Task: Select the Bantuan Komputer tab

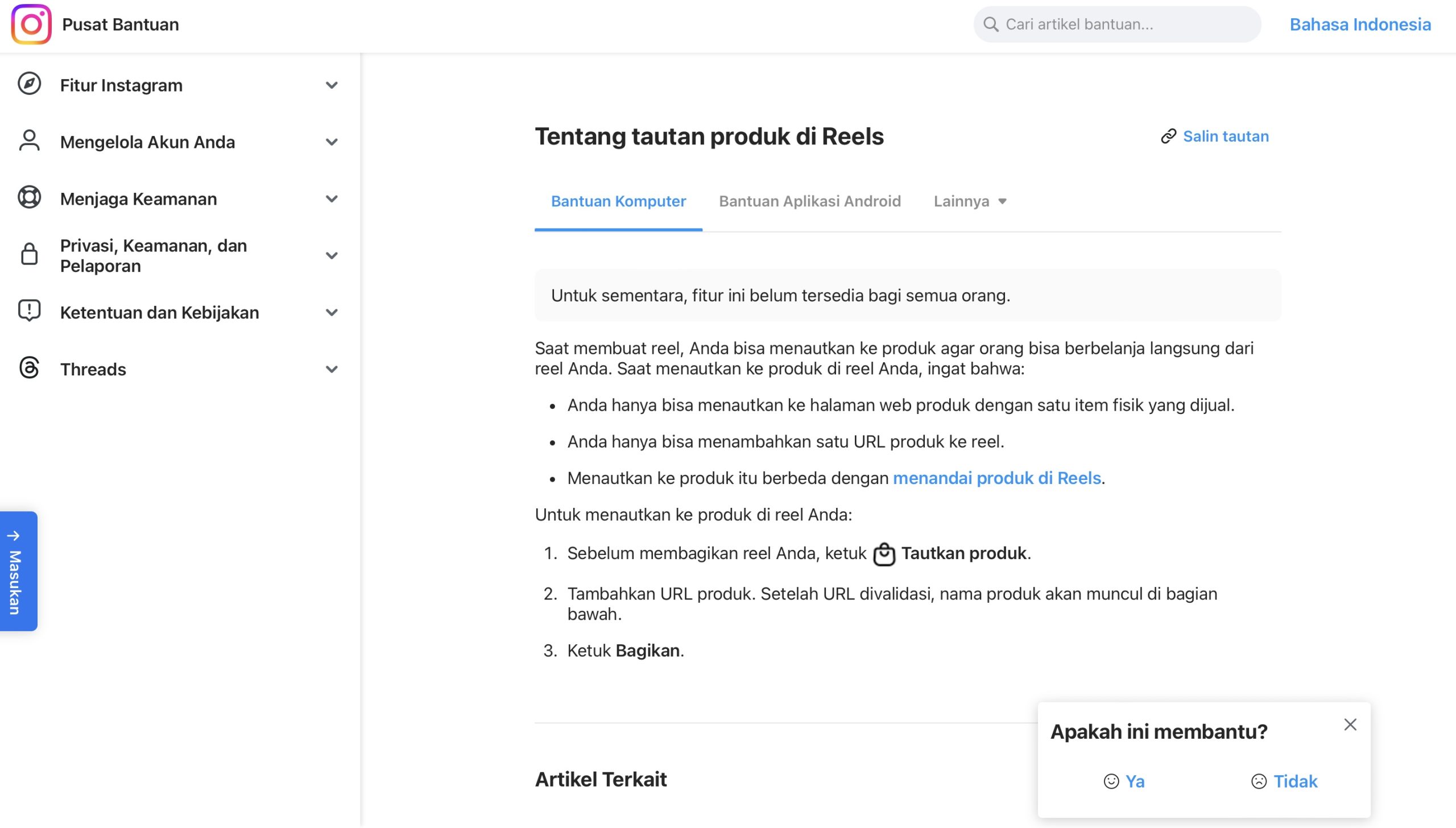Action: pos(618,201)
